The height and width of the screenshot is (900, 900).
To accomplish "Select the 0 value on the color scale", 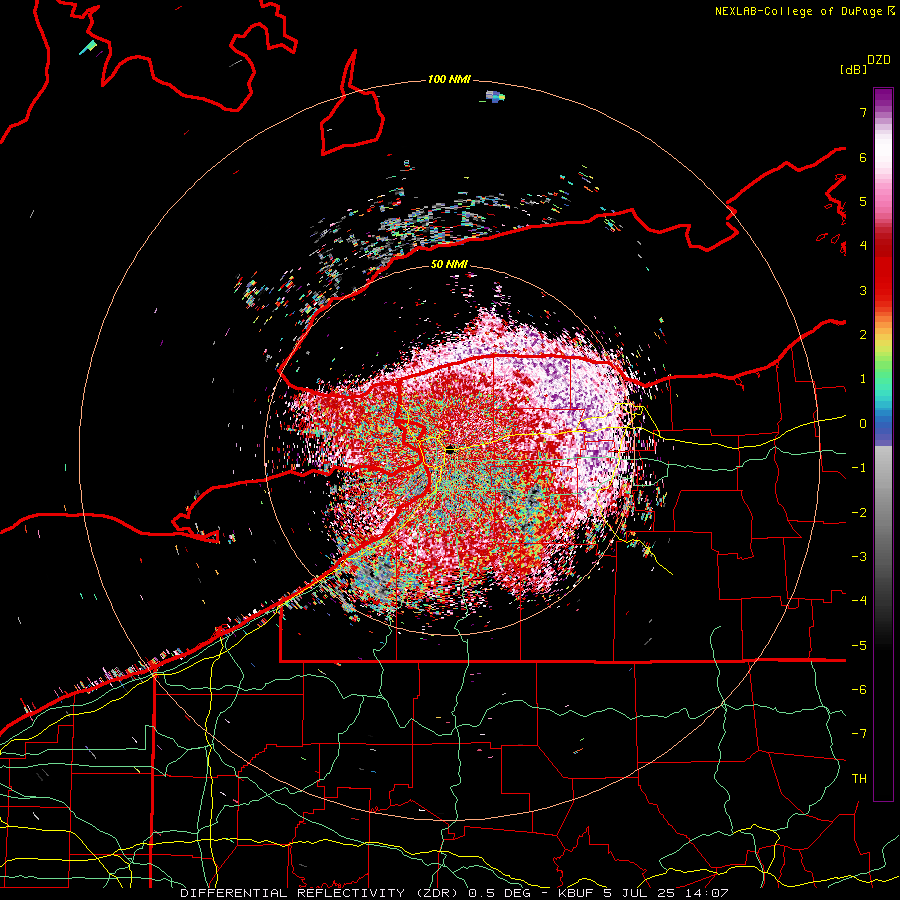I will click(x=863, y=424).
